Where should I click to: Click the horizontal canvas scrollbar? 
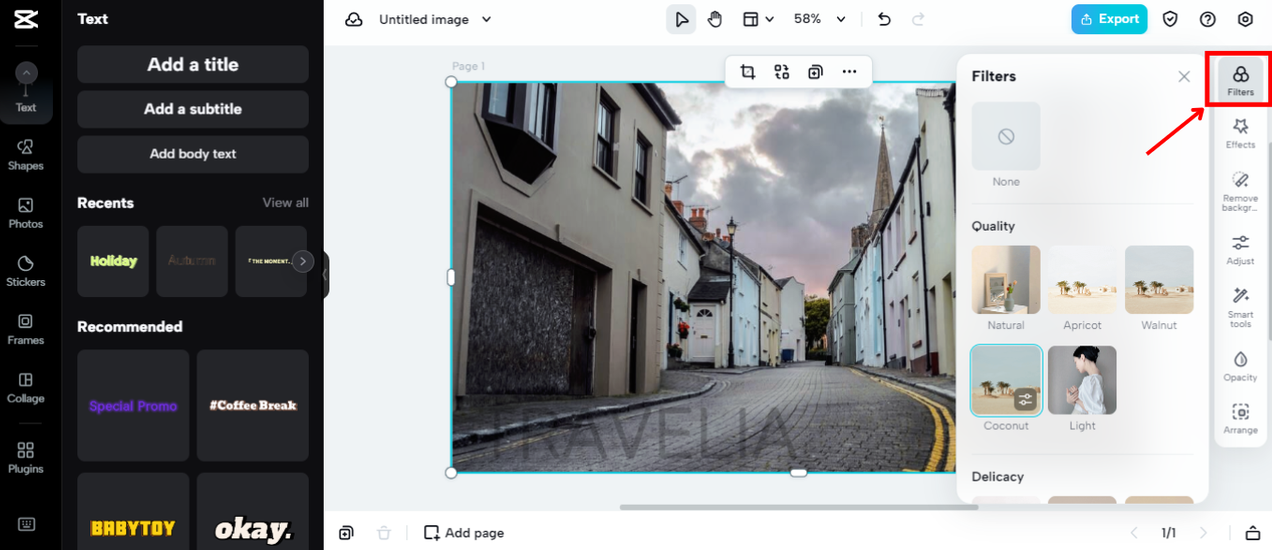click(x=798, y=507)
